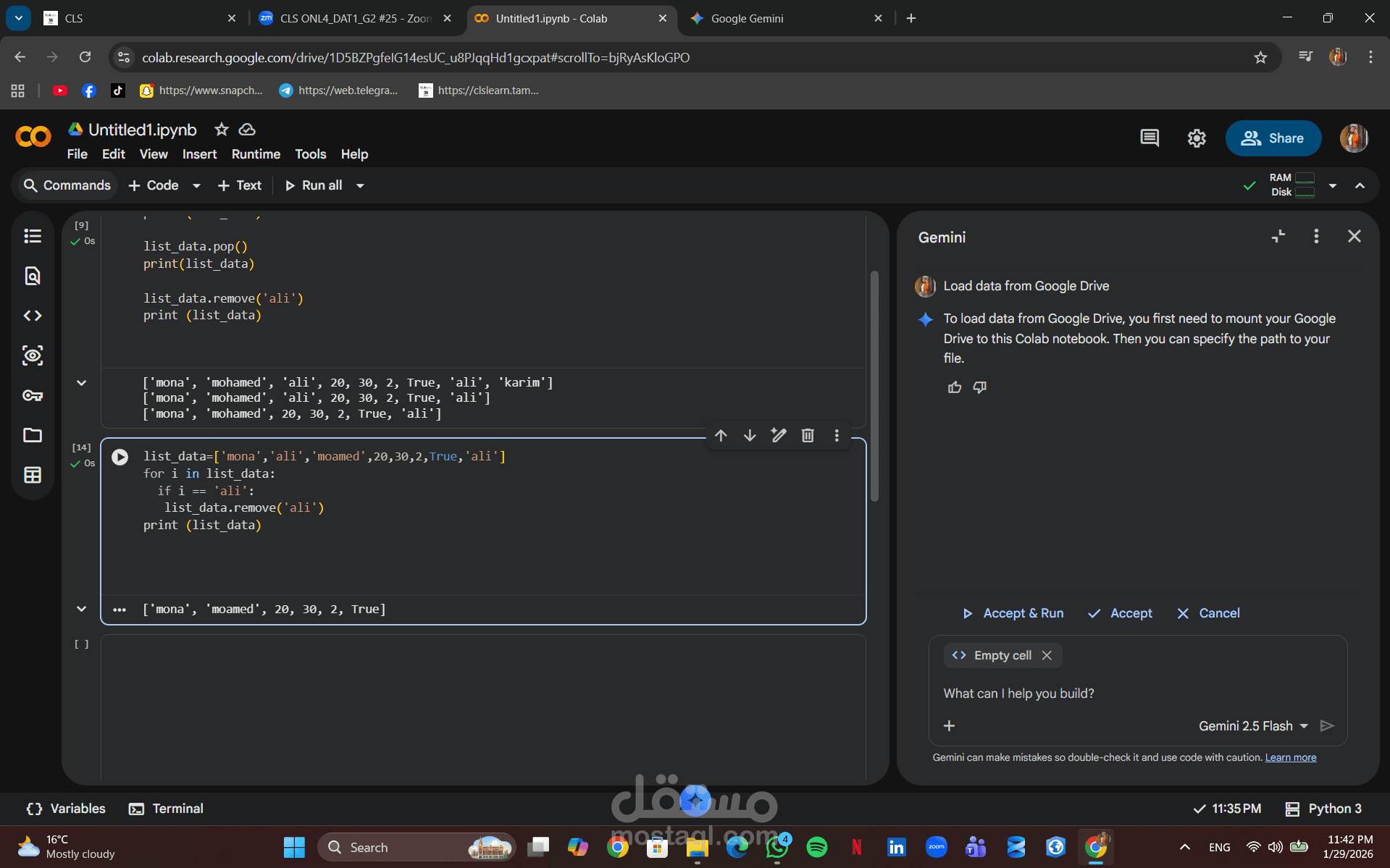Open the Secrets panel with key icon
Screen dimensions: 1390x868
(32, 395)
